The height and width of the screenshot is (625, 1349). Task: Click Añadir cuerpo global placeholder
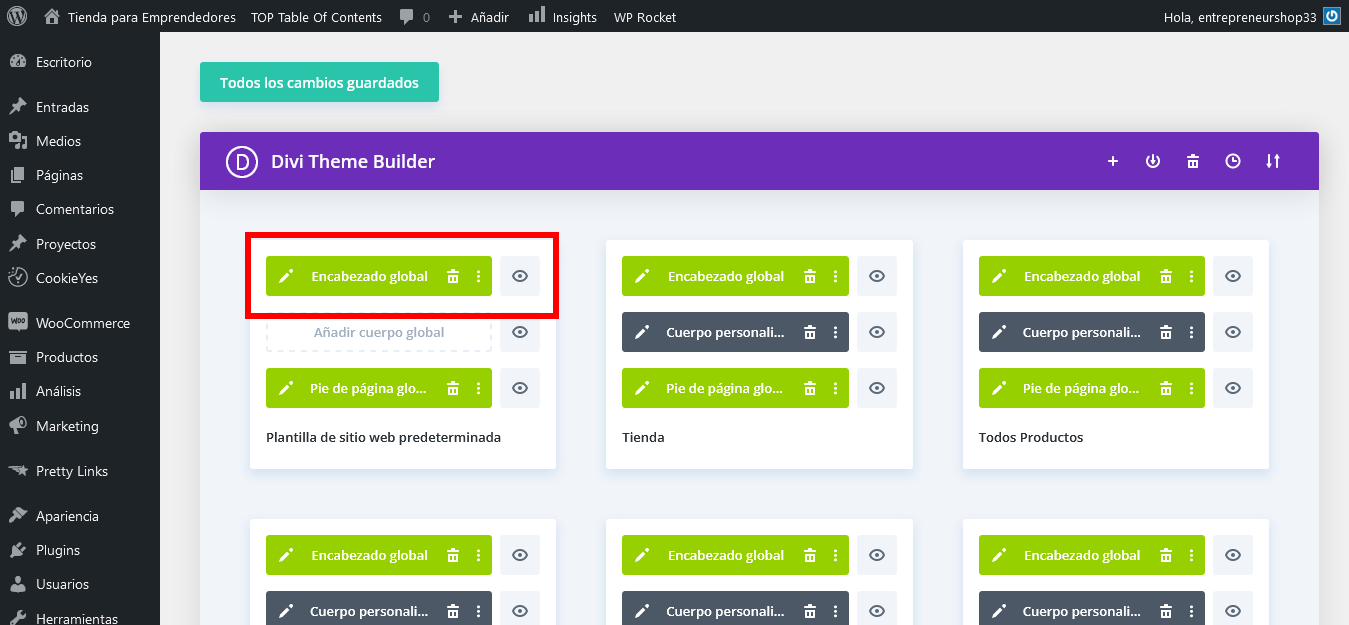379,332
